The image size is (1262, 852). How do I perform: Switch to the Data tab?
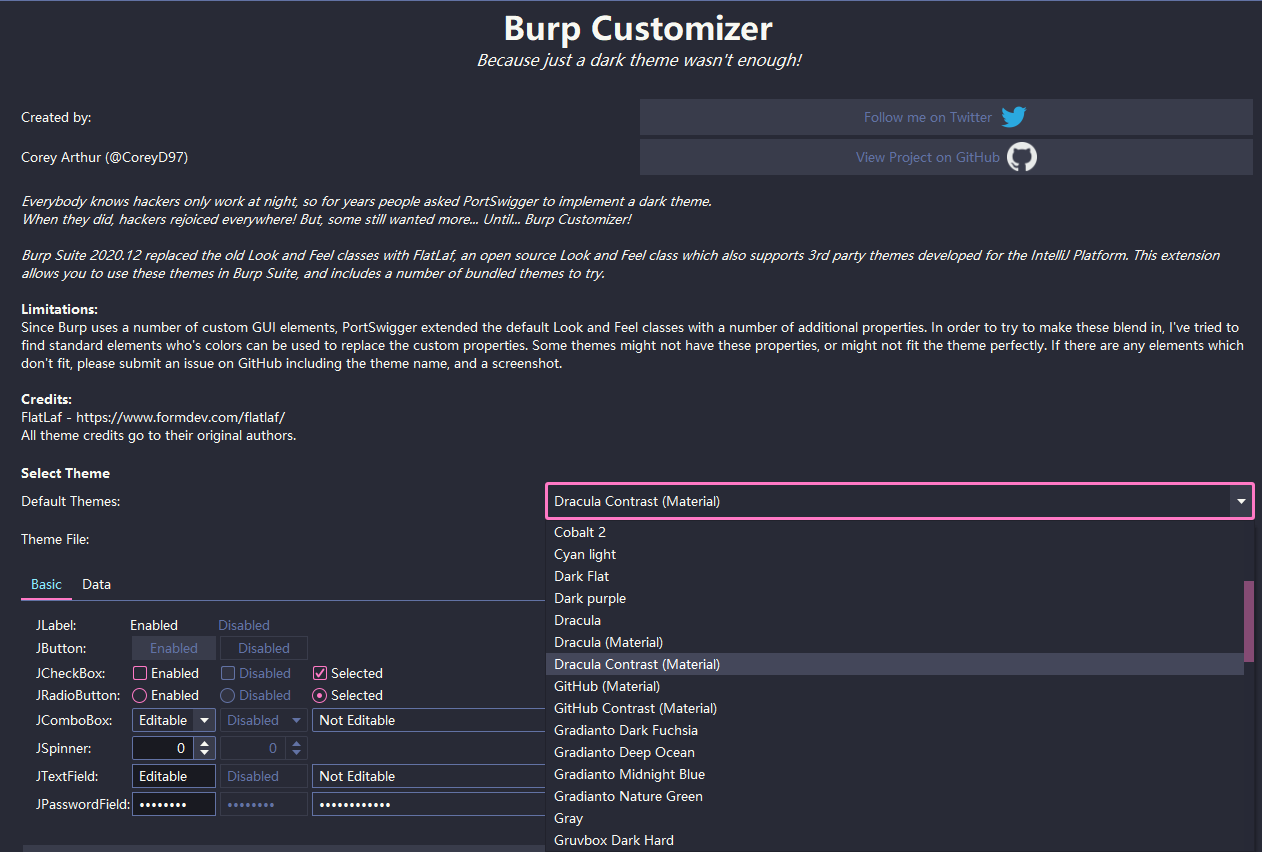96,584
